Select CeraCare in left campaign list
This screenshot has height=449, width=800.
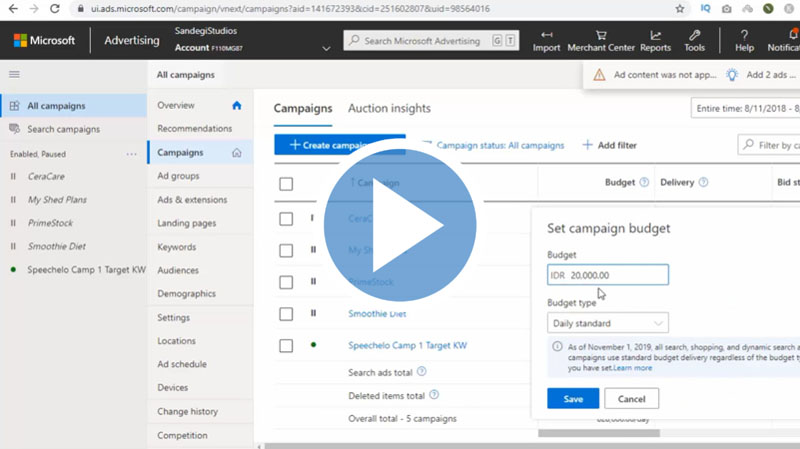point(46,177)
